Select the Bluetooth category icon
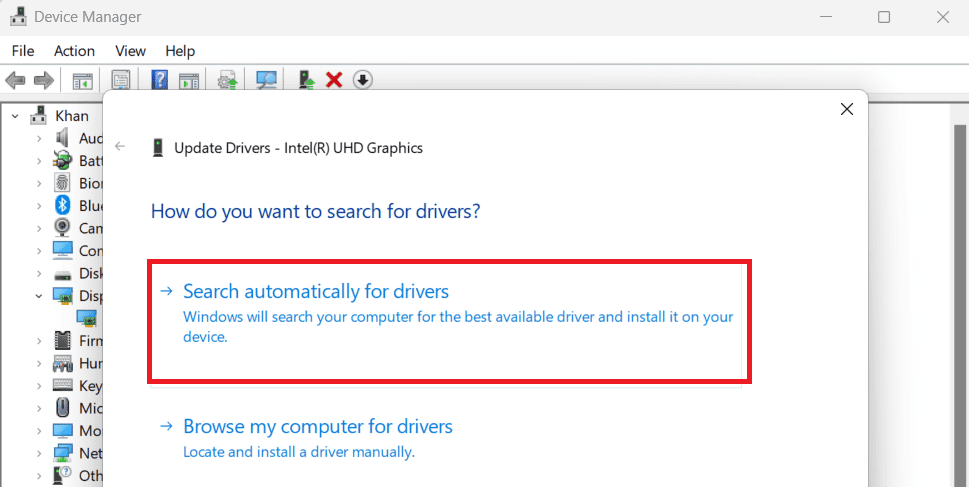The image size is (969, 487). (x=62, y=205)
